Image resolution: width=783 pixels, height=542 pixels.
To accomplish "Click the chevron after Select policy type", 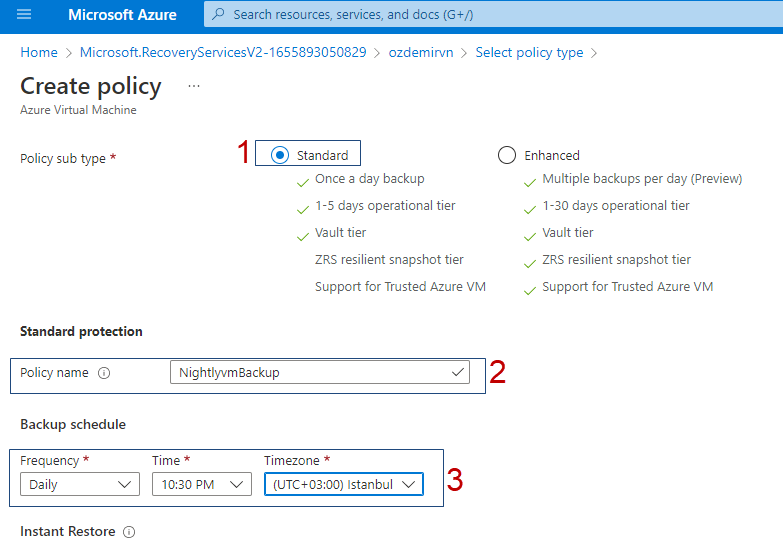I will pos(594,53).
